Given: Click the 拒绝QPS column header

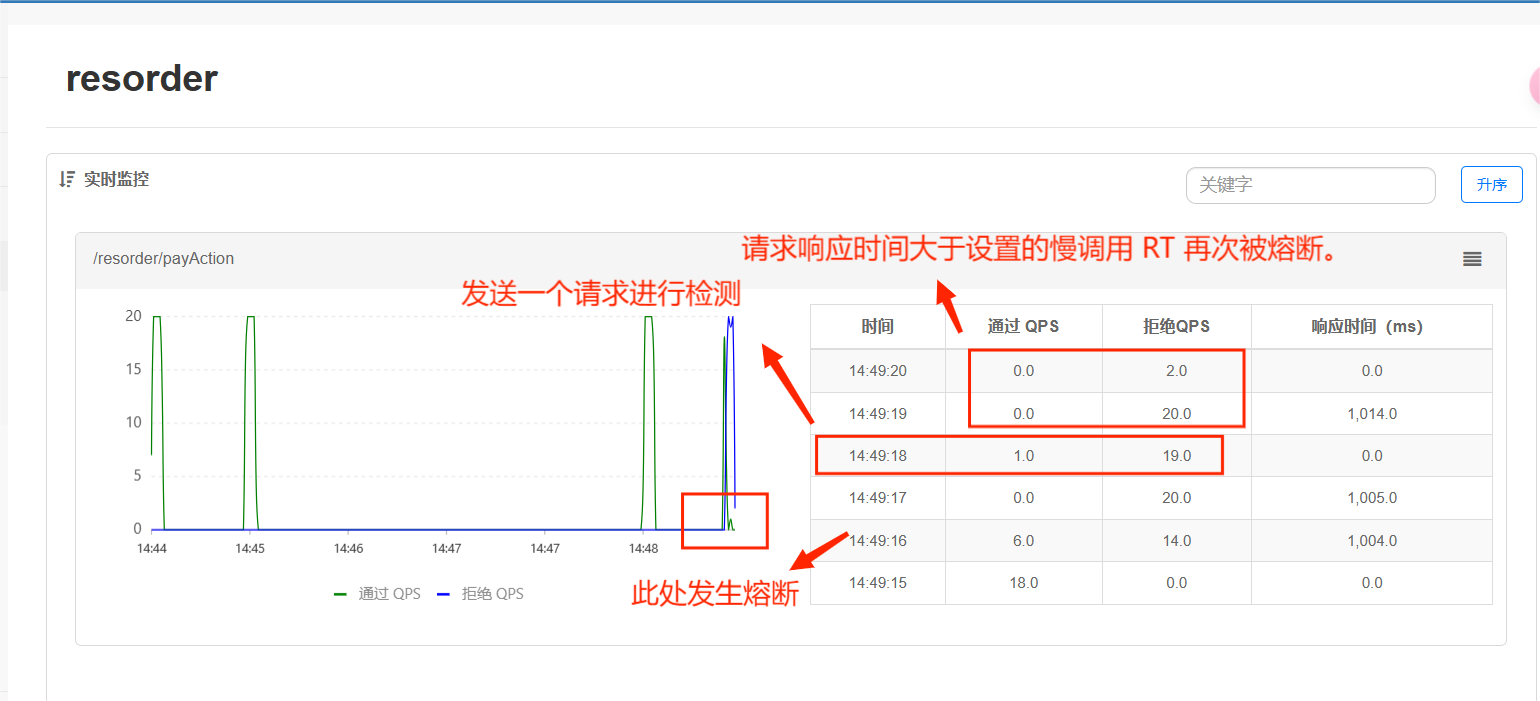Looking at the screenshot, I should [x=1176, y=327].
